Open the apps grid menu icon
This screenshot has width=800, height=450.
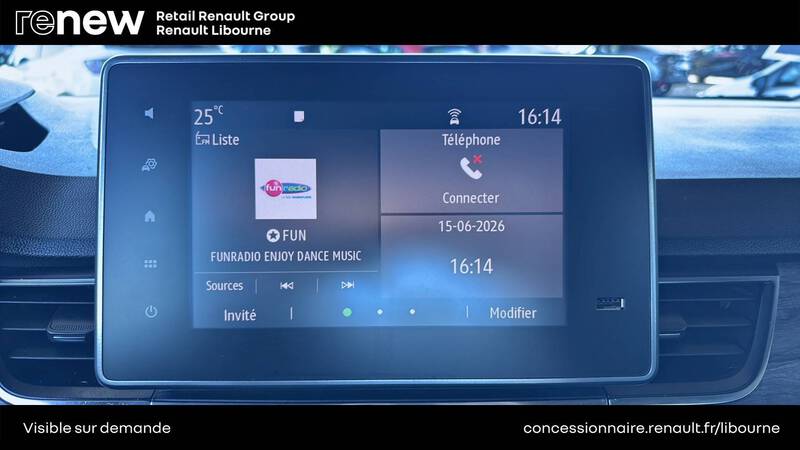150,264
